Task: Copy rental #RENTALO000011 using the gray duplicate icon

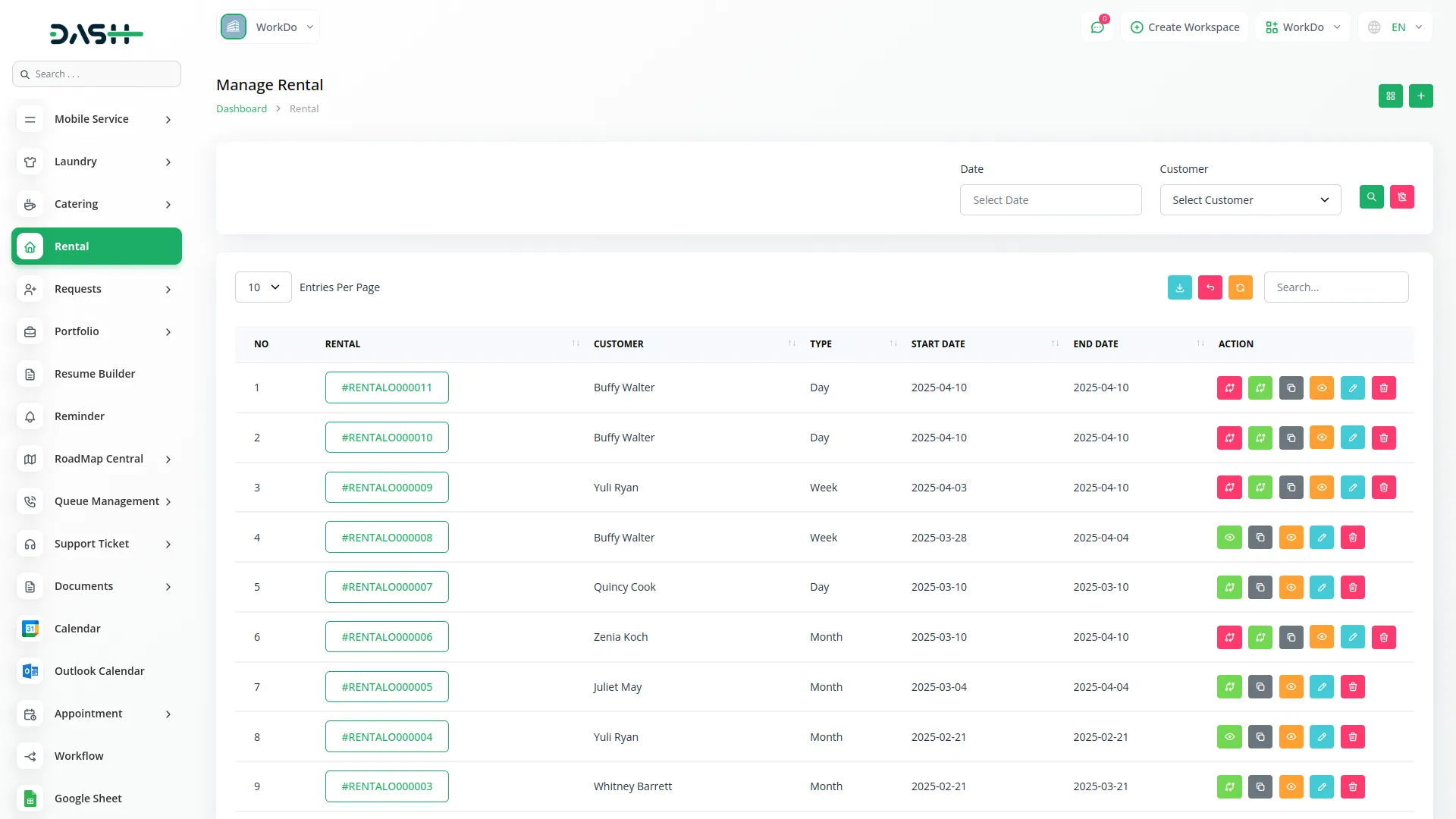Action: (1291, 388)
